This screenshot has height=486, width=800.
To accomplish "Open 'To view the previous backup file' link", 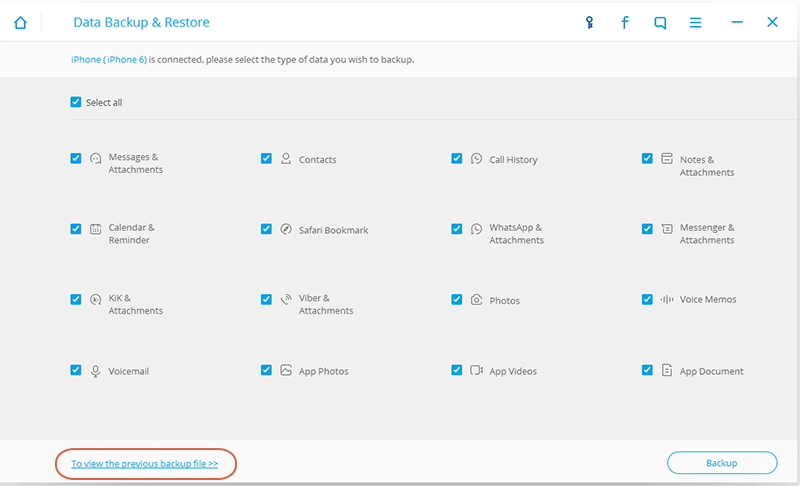I will click(144, 464).
